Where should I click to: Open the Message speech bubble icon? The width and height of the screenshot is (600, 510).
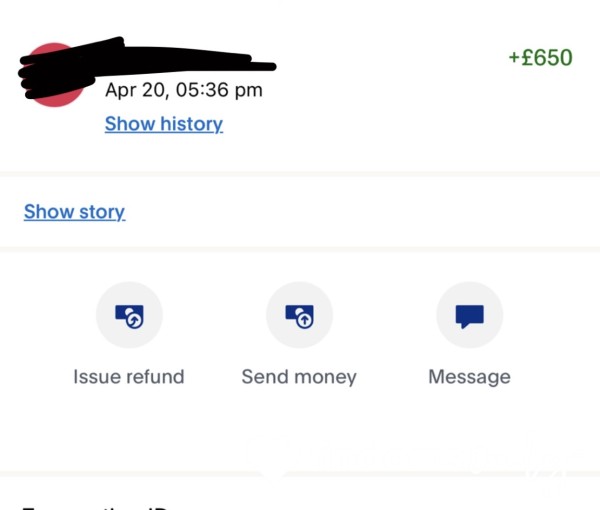[x=470, y=316]
